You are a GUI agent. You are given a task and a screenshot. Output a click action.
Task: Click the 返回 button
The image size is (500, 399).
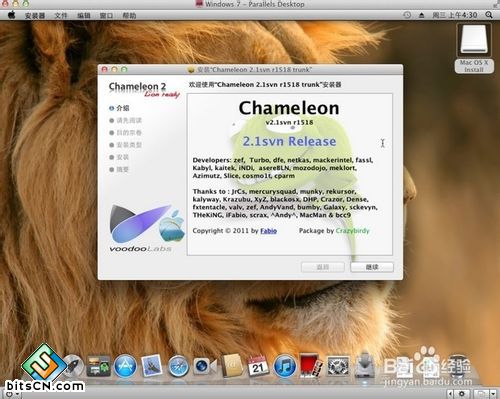[x=323, y=267]
